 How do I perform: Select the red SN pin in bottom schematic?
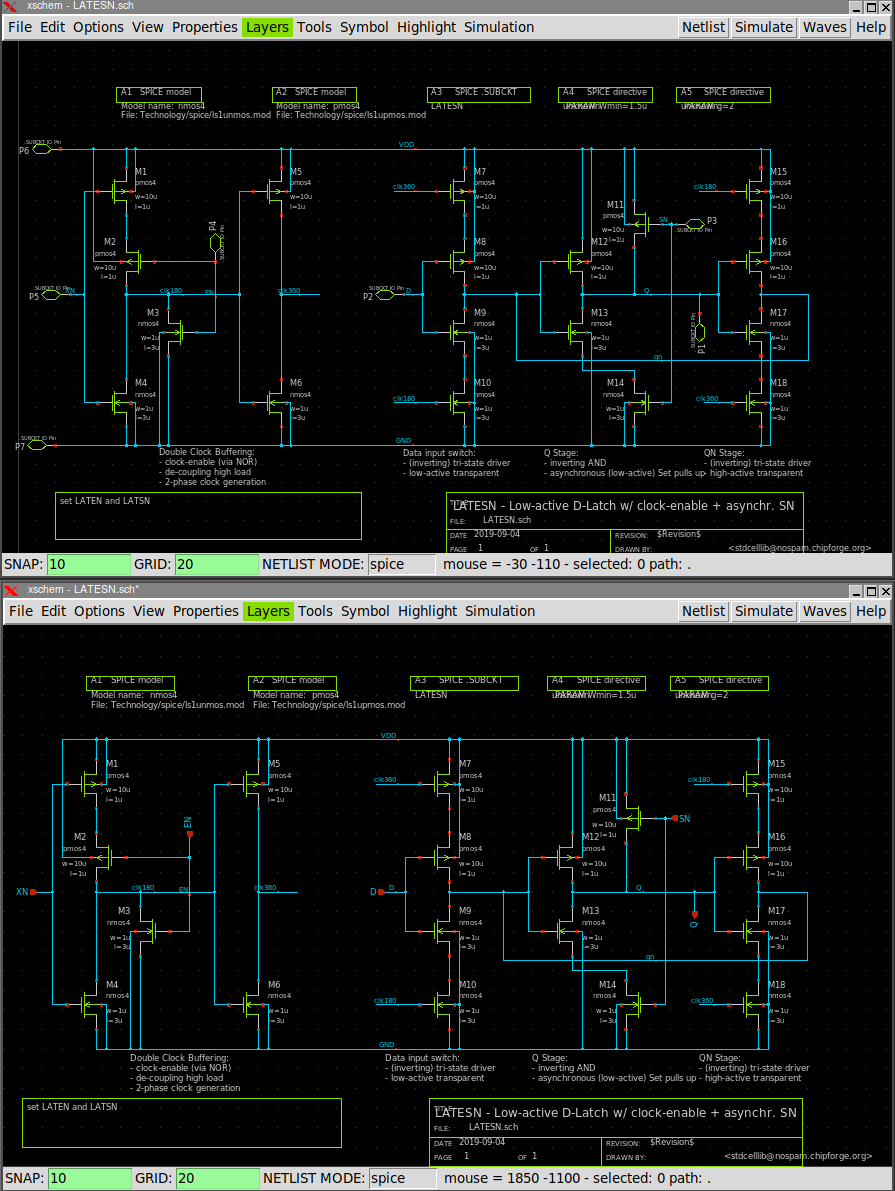[x=675, y=818]
